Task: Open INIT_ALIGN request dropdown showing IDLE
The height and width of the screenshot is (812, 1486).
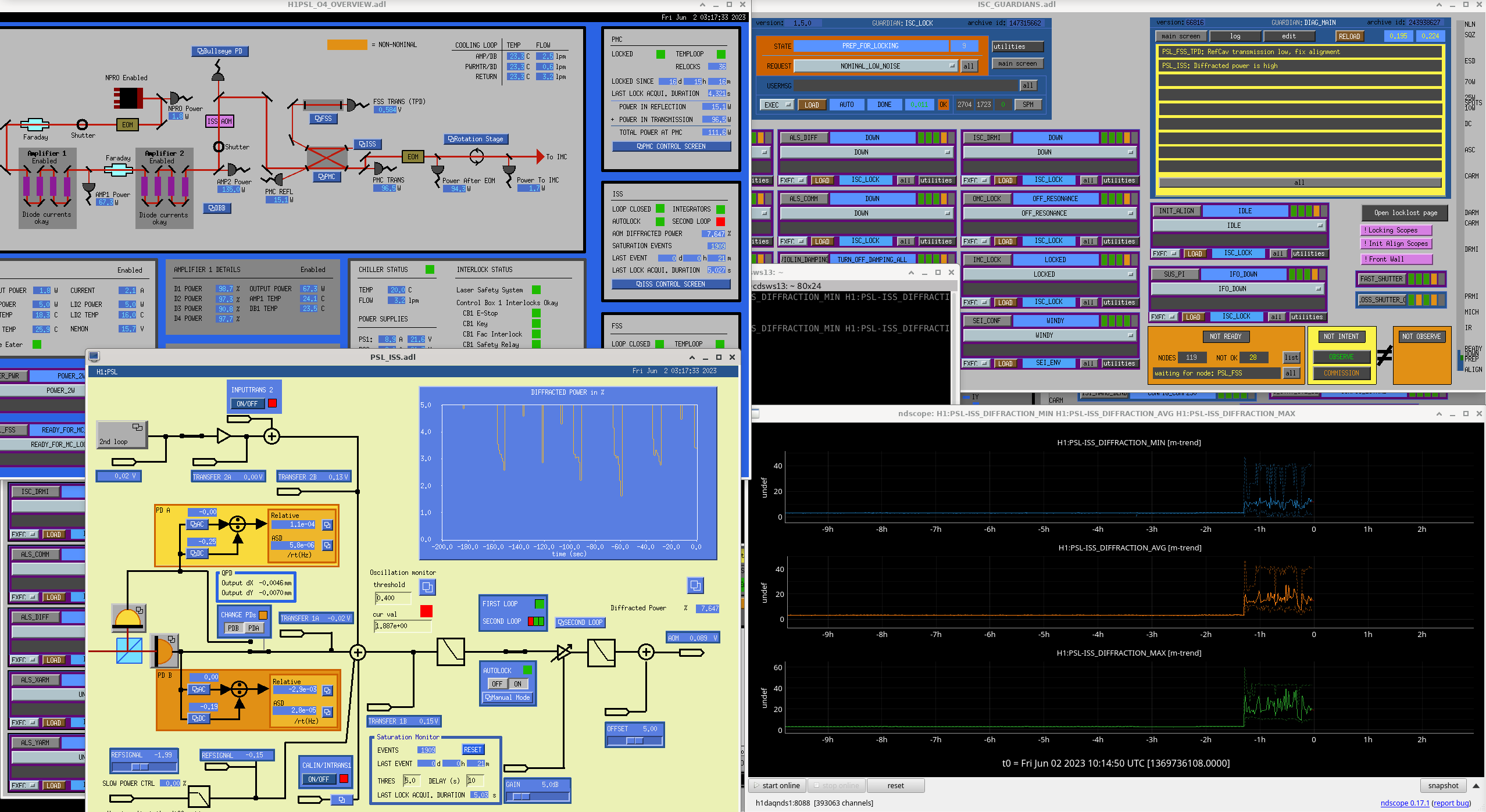Action: [x=1239, y=226]
